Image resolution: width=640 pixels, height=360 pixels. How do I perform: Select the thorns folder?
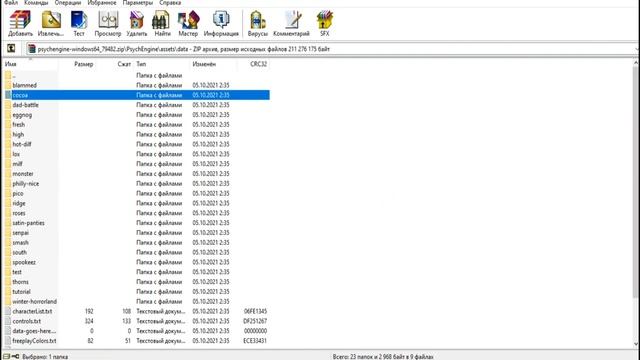[20, 281]
